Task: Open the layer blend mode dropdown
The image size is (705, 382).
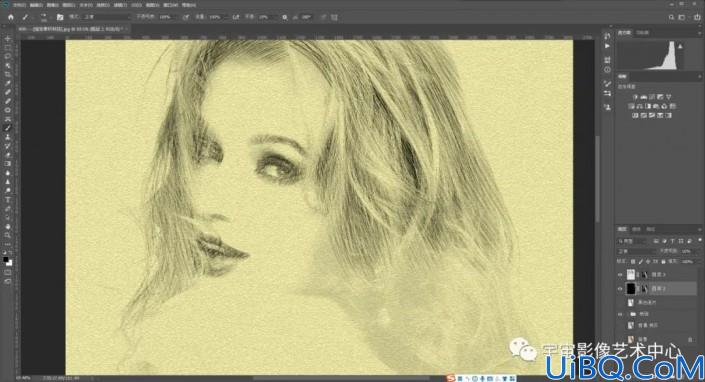Action: (637, 251)
